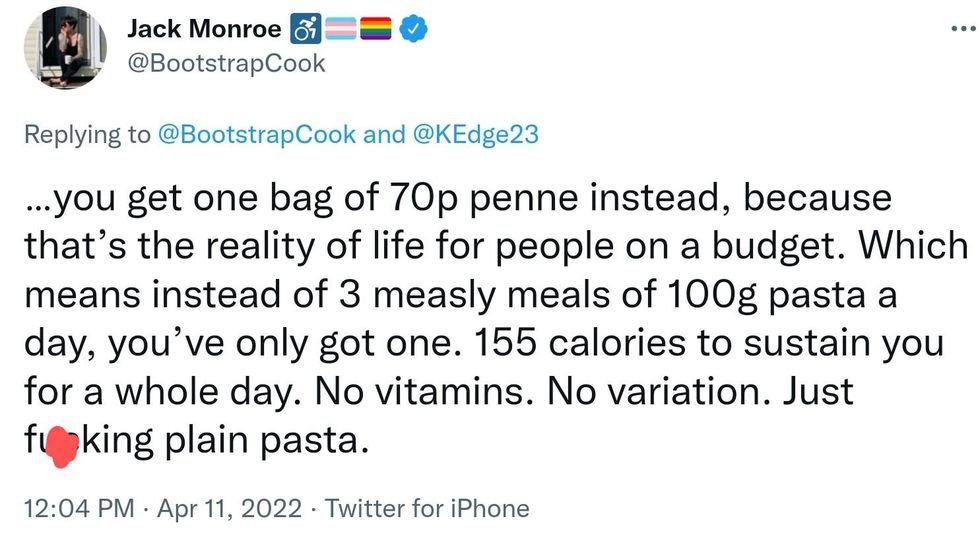Click the @BootstrapCook handle under the name

[x=225, y=63]
